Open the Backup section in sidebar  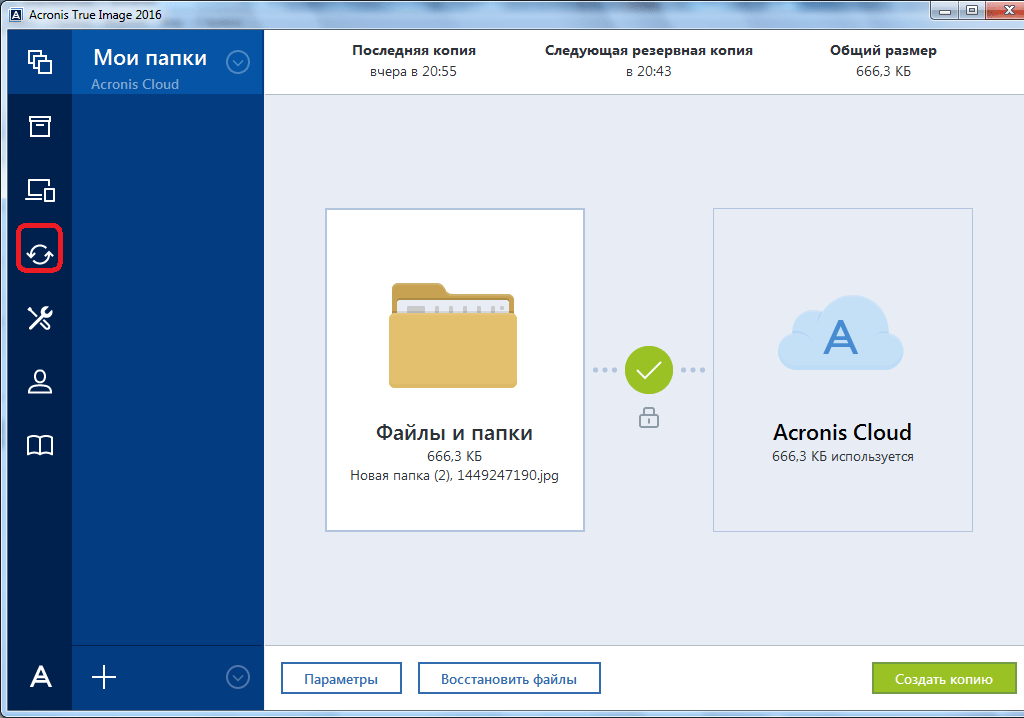pyautogui.click(x=40, y=62)
